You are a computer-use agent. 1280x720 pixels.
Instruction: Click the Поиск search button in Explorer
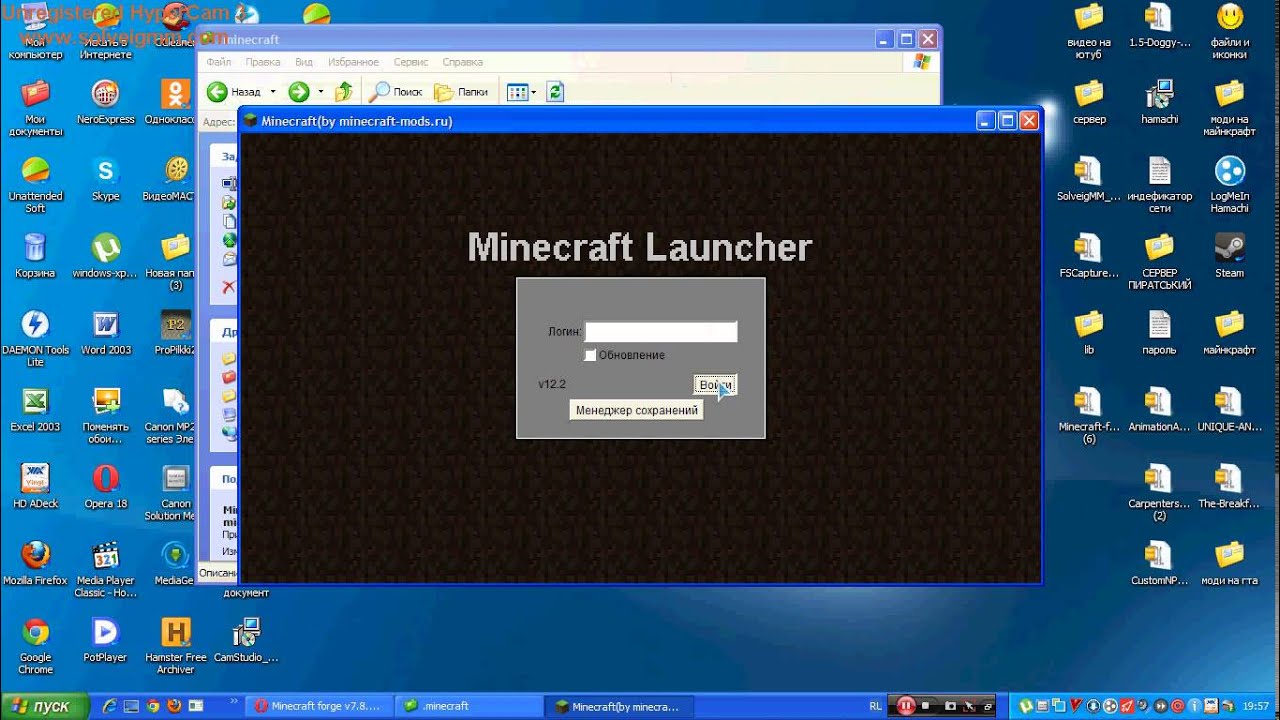click(396, 92)
